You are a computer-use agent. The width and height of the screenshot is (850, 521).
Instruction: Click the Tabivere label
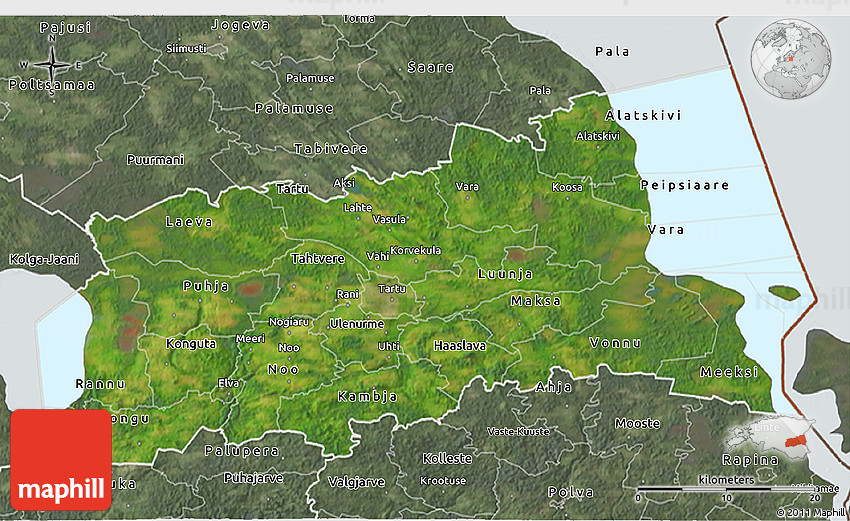pos(331,149)
